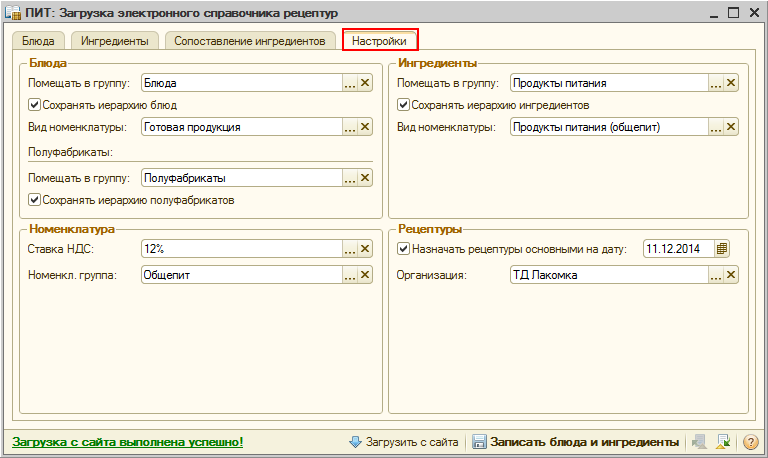This screenshot has width=768, height=458.
Task: Click Записать блюда и ингредиенты button
Action: coord(575,441)
